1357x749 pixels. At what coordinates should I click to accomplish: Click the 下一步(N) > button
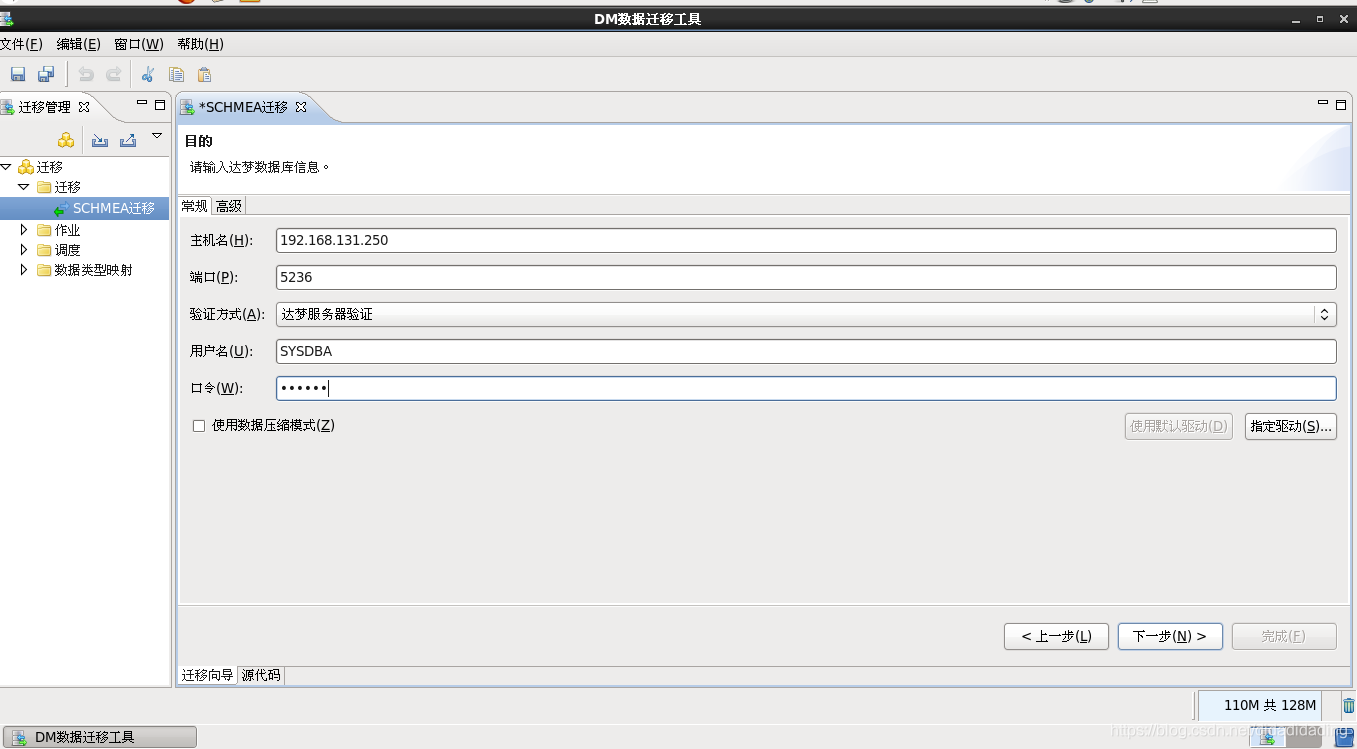tap(1170, 636)
